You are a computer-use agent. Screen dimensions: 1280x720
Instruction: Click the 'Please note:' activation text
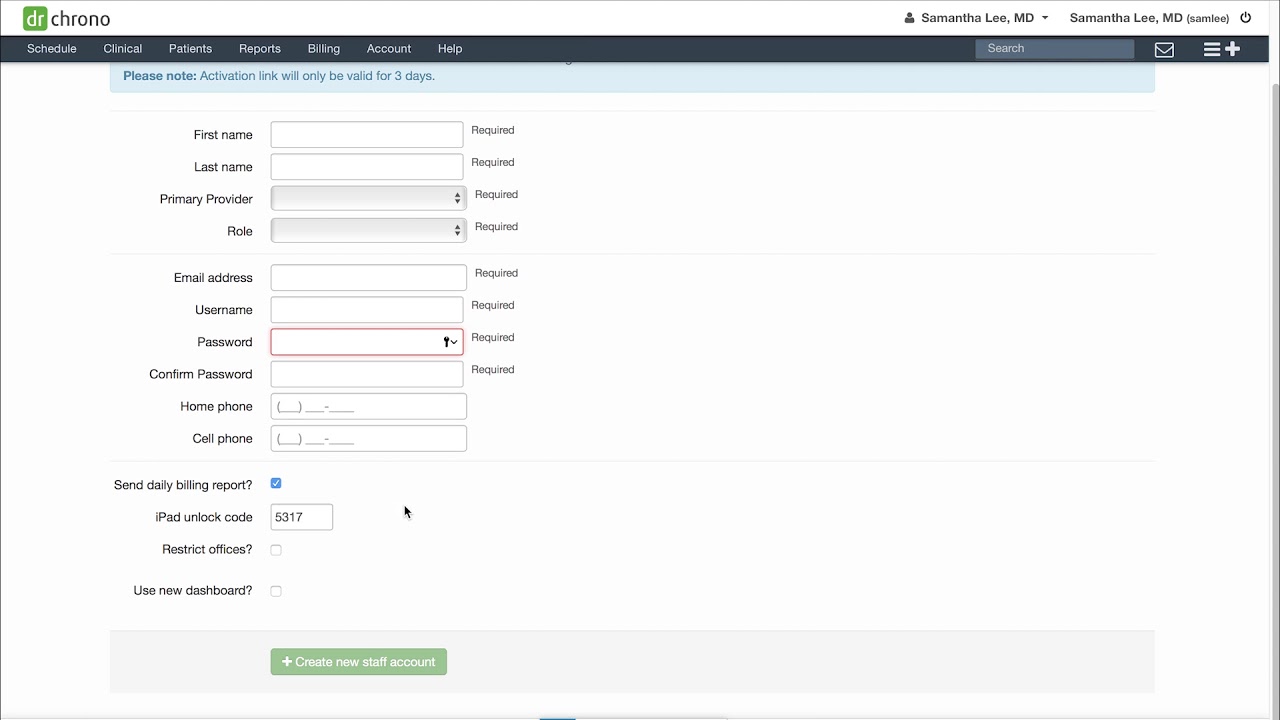coord(279,76)
